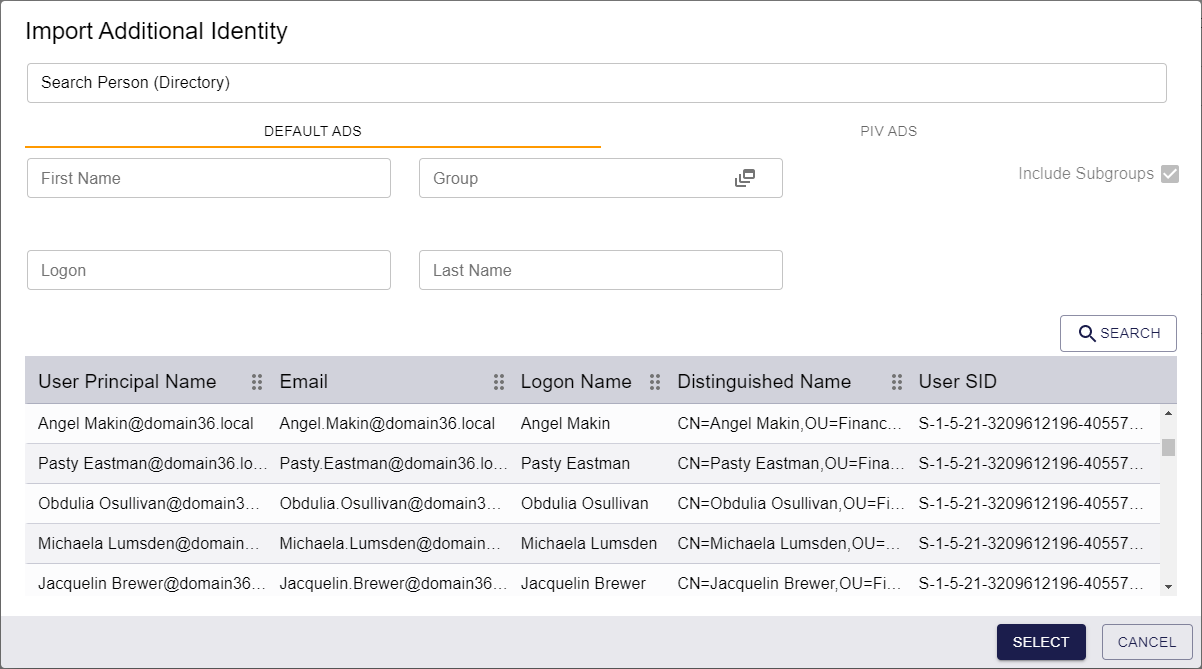This screenshot has height=669, width=1202.
Task: Click table scrollbar up arrow
Action: coord(1168,412)
